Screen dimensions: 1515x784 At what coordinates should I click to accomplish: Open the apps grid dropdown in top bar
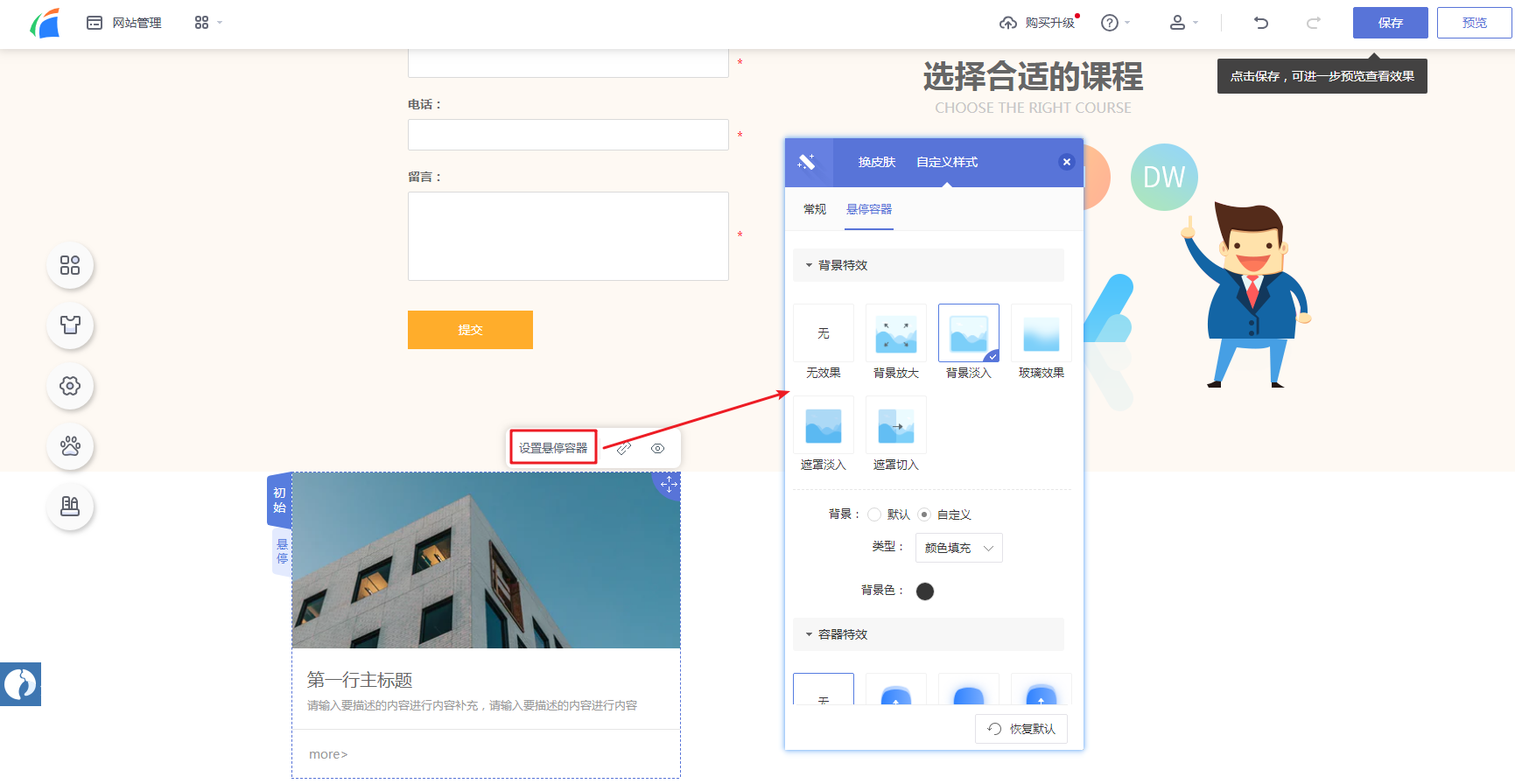click(208, 23)
